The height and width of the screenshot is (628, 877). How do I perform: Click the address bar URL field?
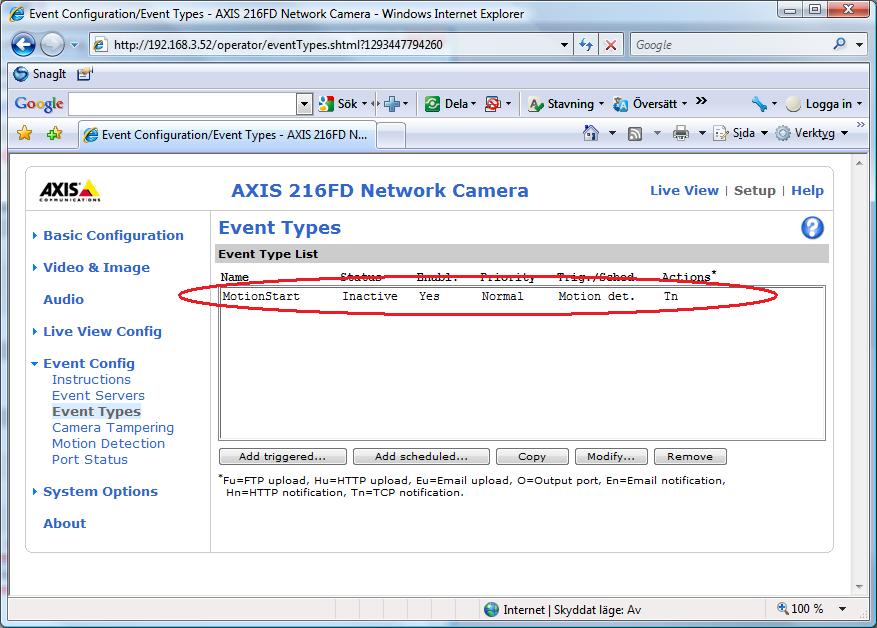coord(333,45)
